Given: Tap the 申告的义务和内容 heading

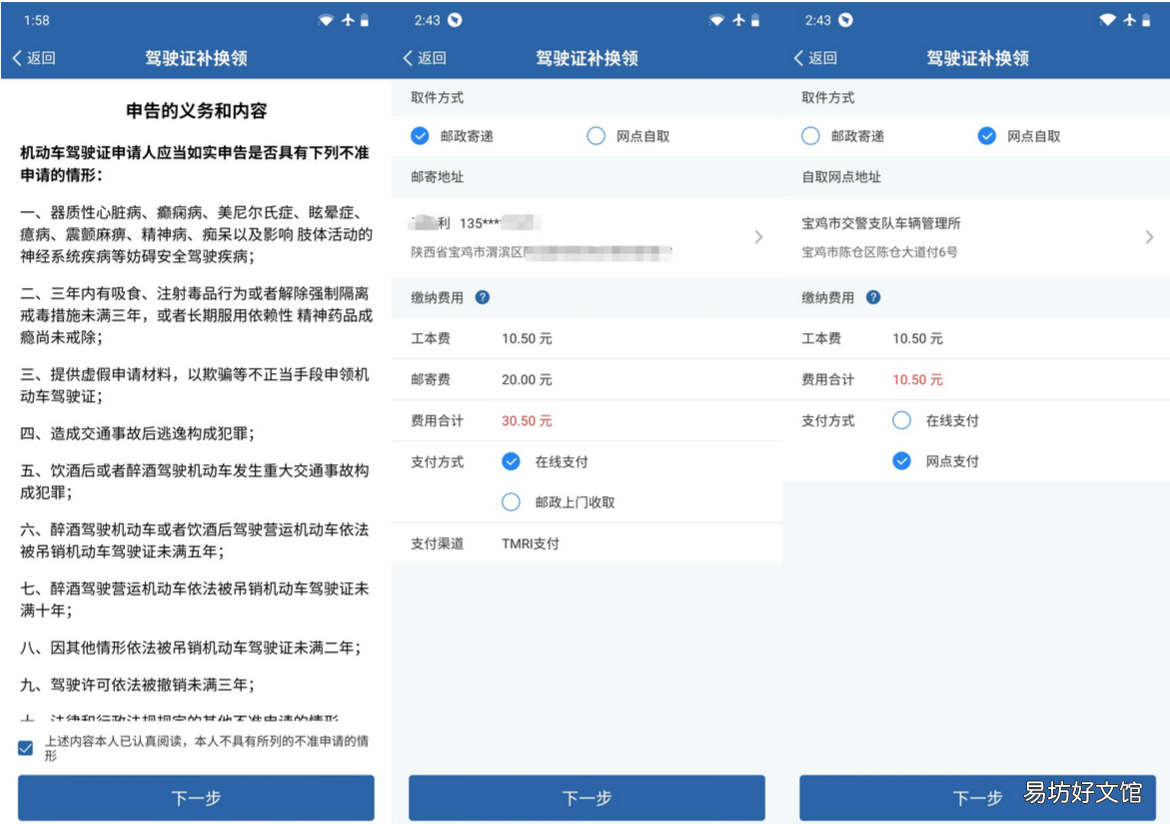Looking at the screenshot, I should [x=196, y=110].
